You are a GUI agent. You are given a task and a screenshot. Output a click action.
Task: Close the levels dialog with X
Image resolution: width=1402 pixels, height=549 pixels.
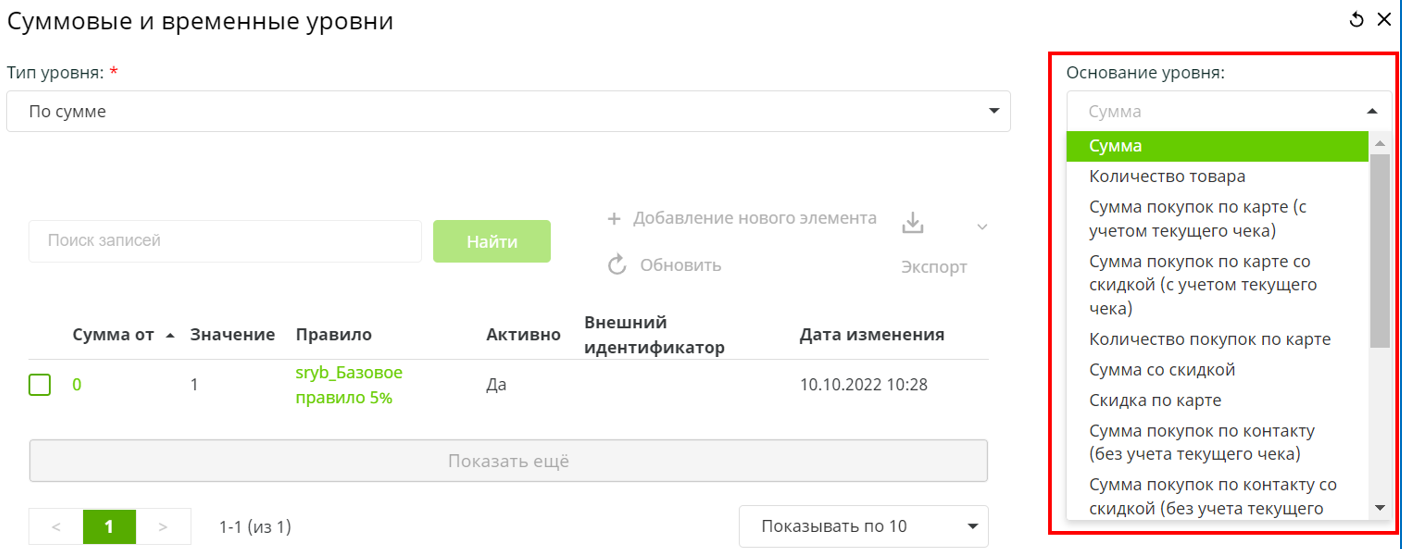(x=1384, y=20)
